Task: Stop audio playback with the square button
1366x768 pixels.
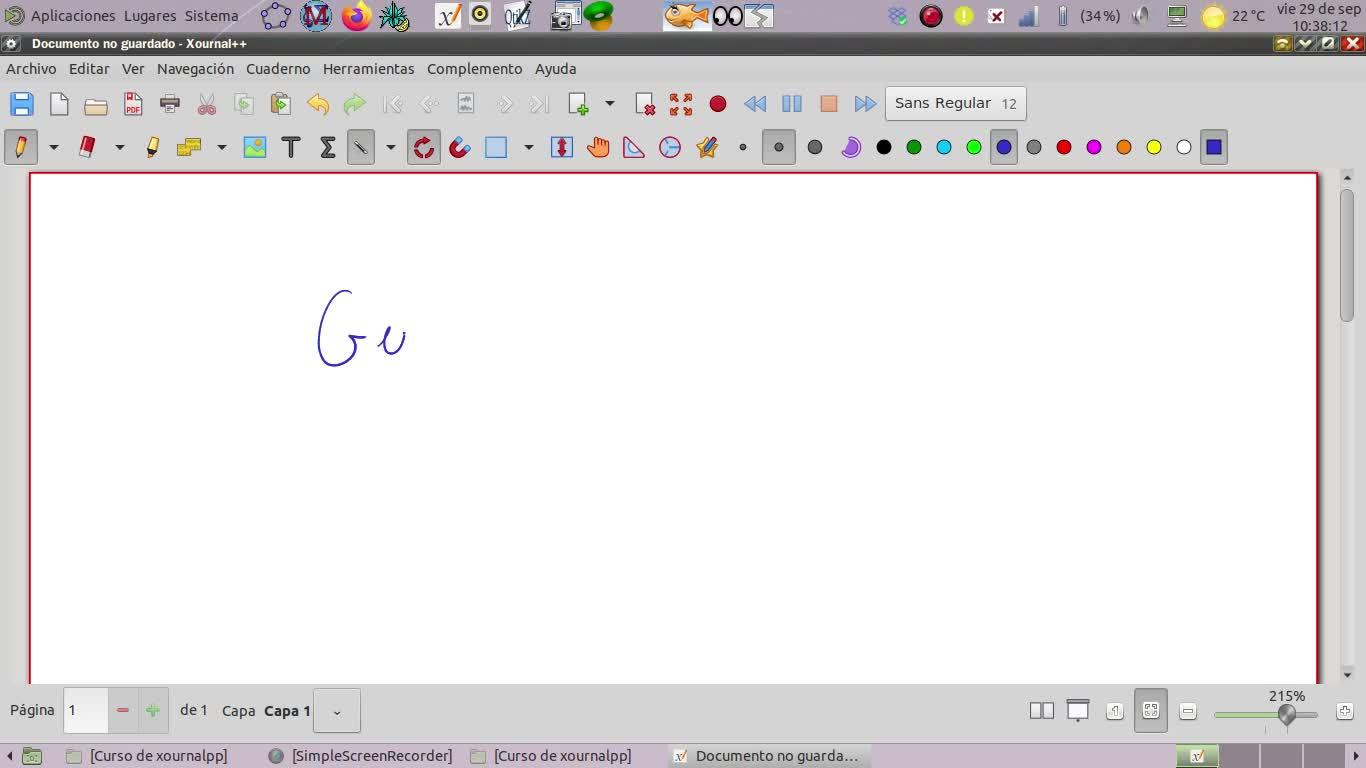Action: pos(829,104)
